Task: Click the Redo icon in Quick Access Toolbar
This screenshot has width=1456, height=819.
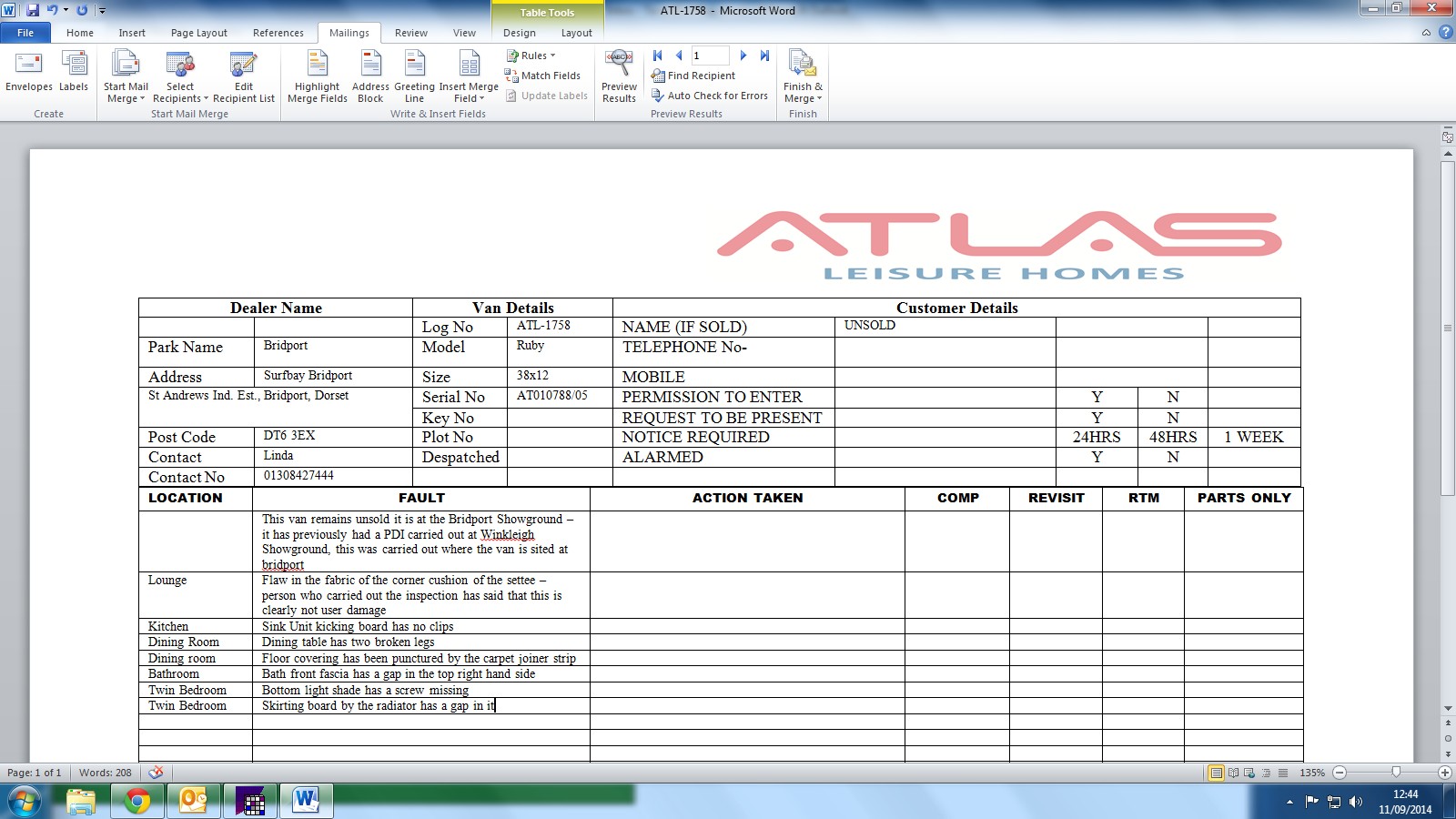Action: point(82,10)
